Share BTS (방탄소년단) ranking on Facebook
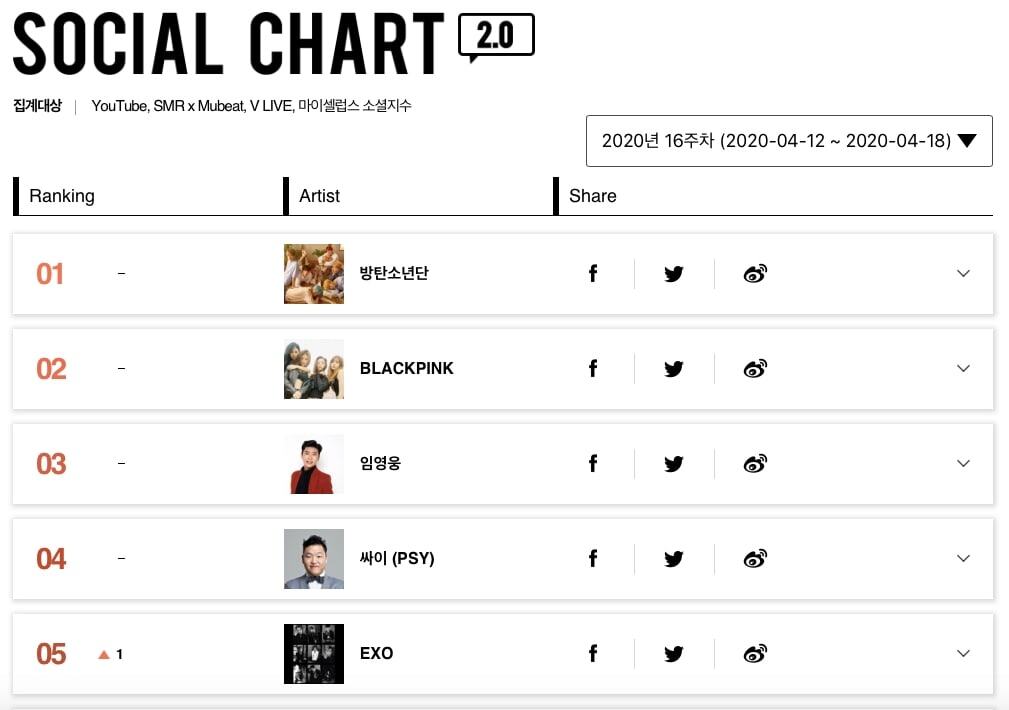This screenshot has width=1009, height=710. click(593, 274)
